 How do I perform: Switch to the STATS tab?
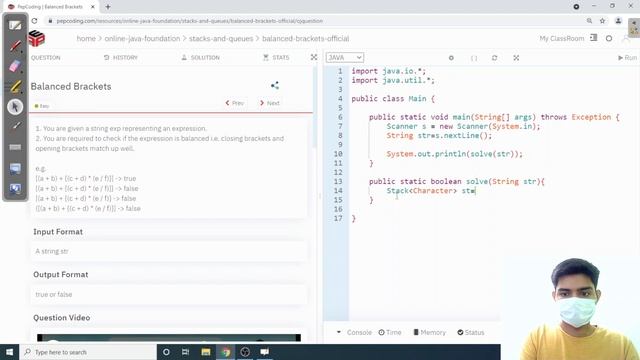click(x=276, y=58)
